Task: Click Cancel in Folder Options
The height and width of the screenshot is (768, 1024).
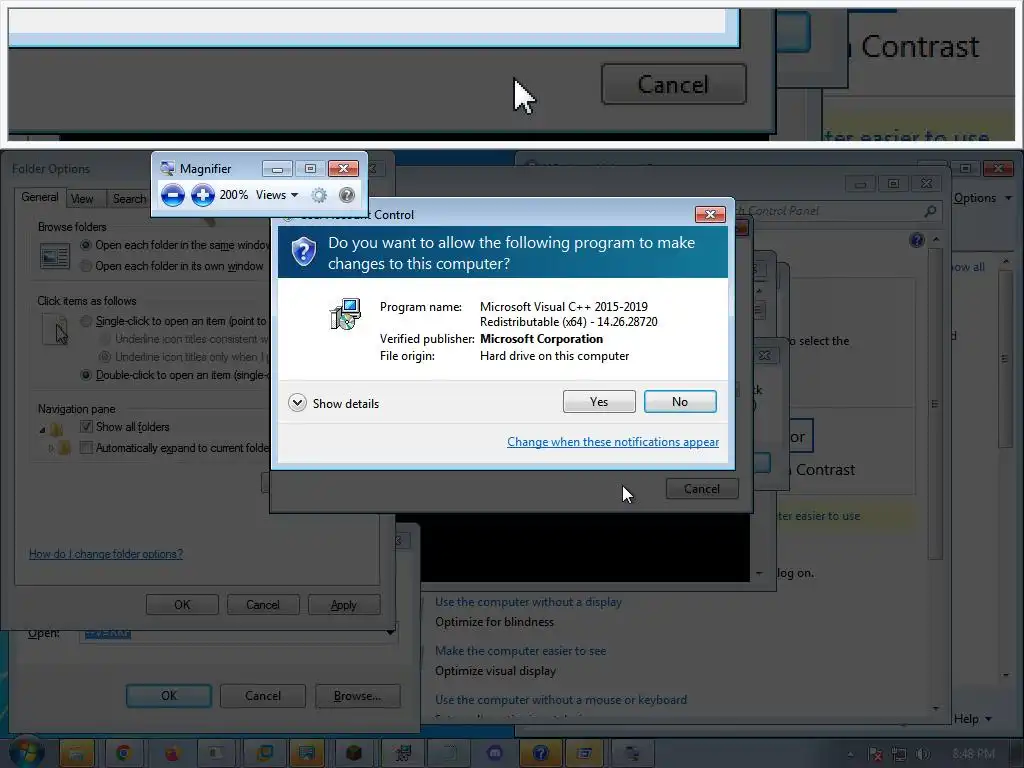Action: click(263, 605)
